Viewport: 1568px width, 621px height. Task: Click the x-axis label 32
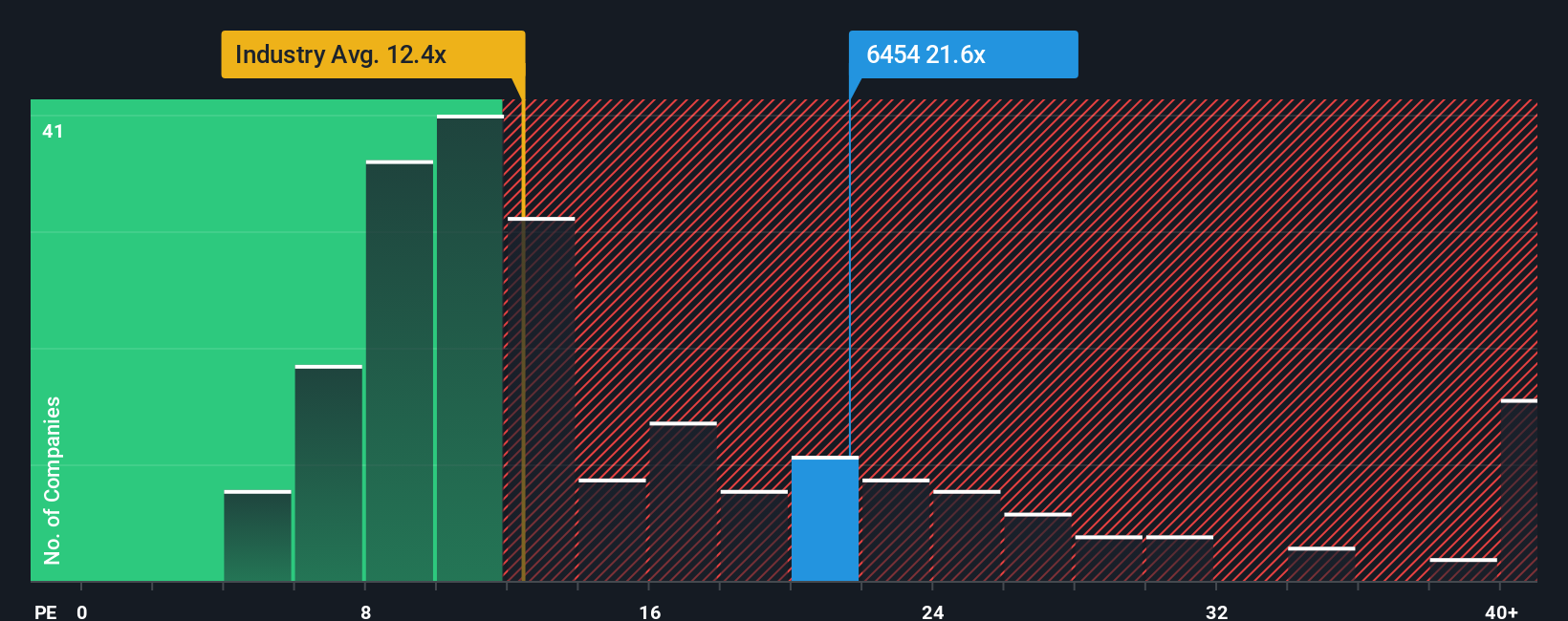tap(1216, 611)
